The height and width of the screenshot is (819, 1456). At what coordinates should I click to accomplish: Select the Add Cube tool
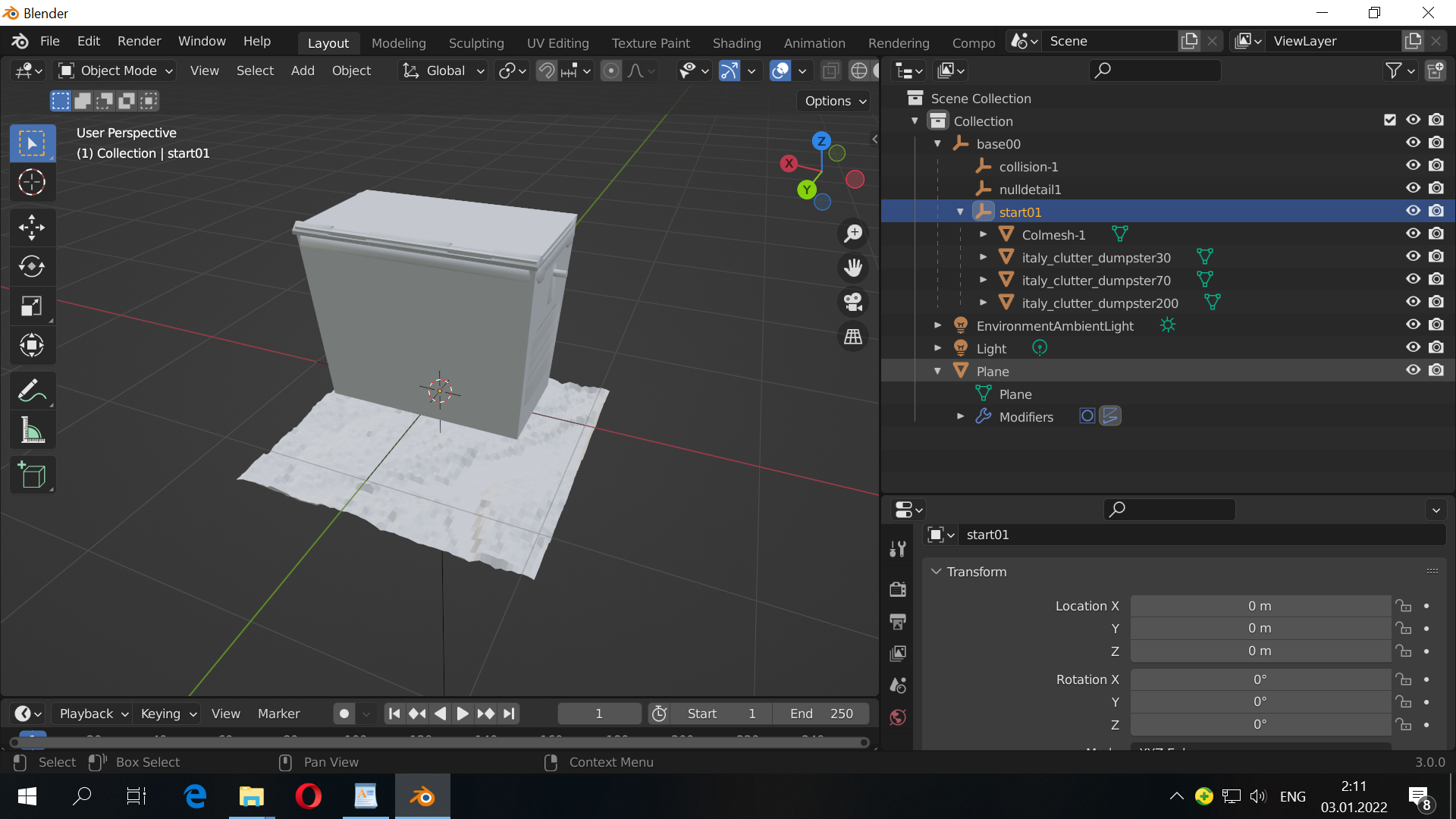(32, 475)
